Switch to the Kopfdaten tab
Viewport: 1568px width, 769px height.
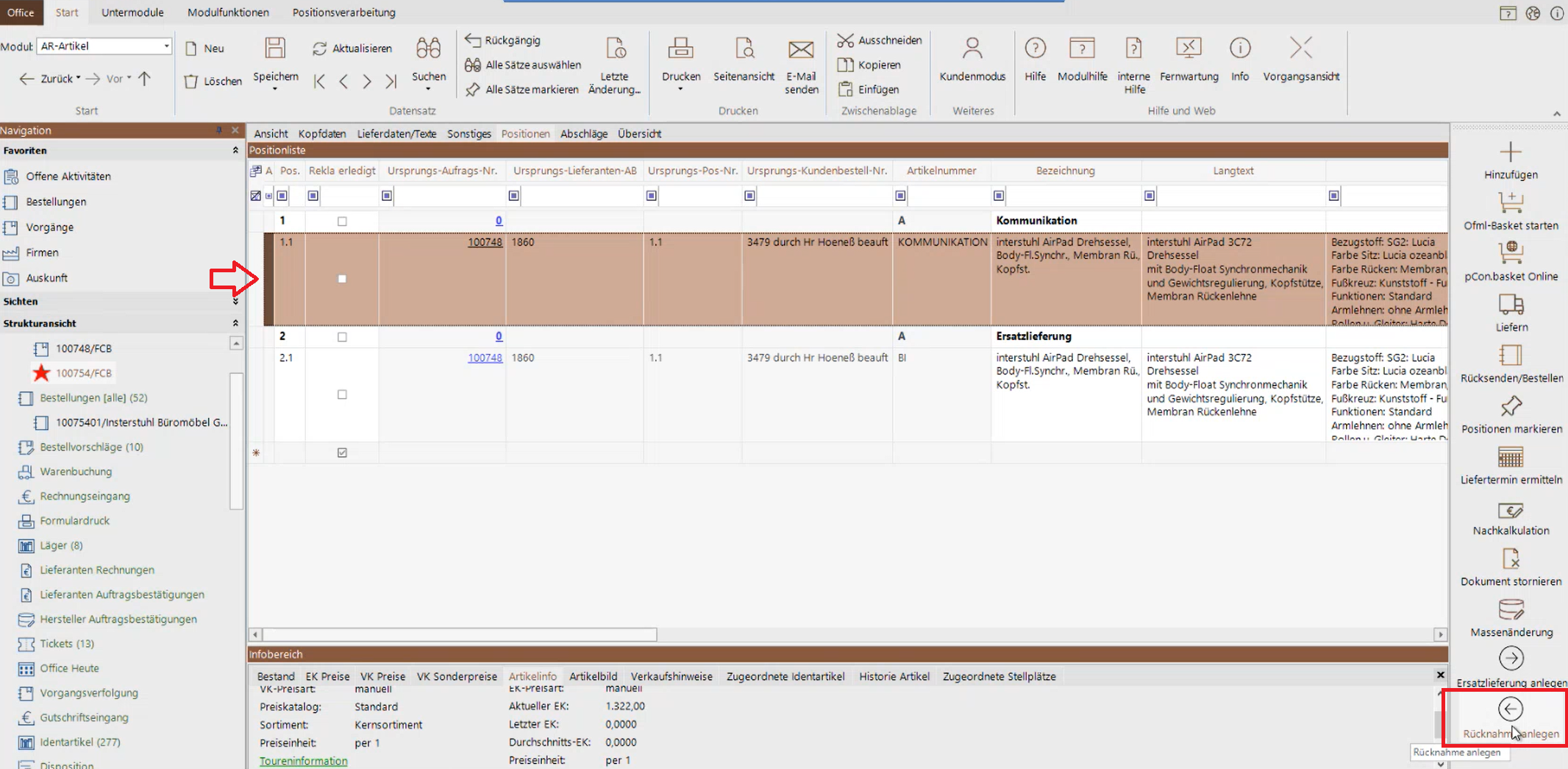[321, 134]
